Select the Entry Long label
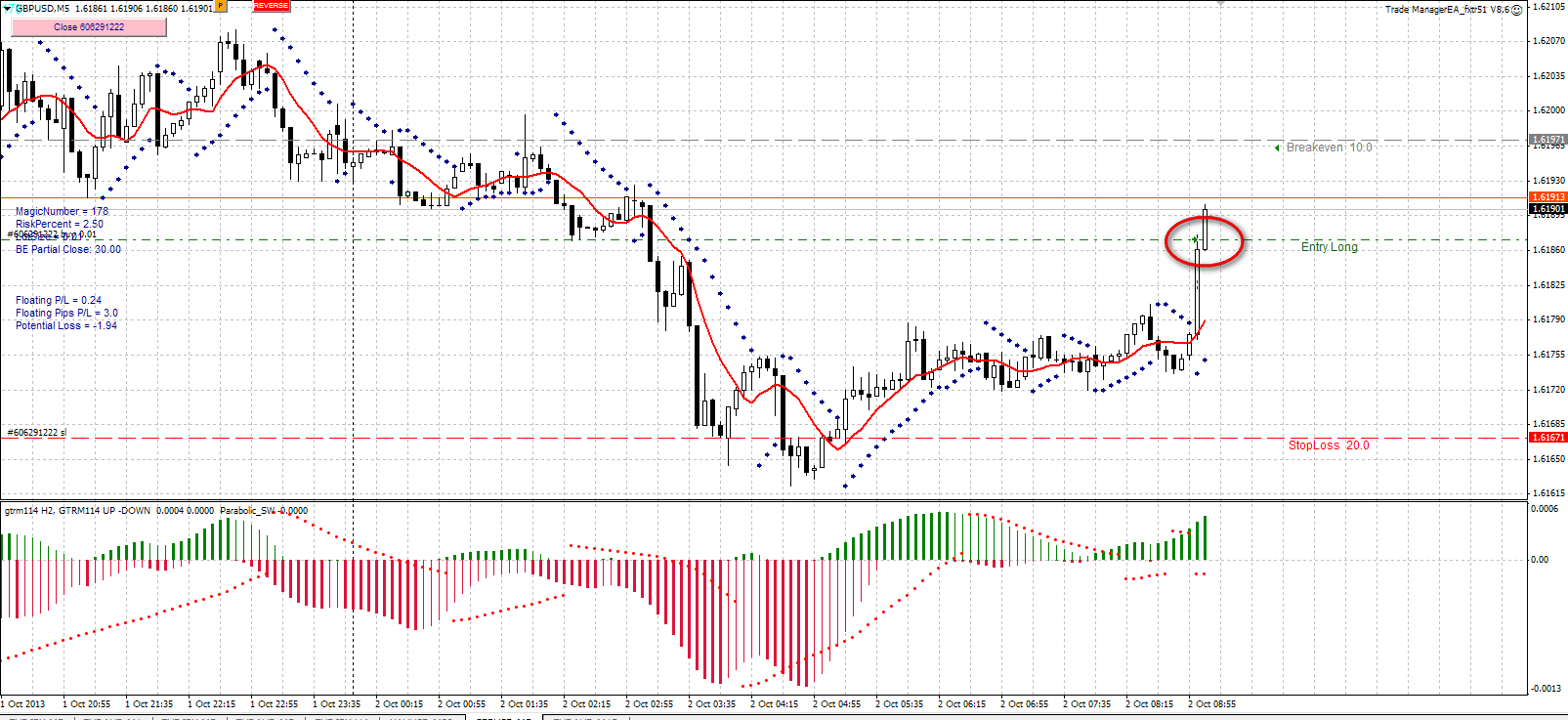 [x=1329, y=247]
